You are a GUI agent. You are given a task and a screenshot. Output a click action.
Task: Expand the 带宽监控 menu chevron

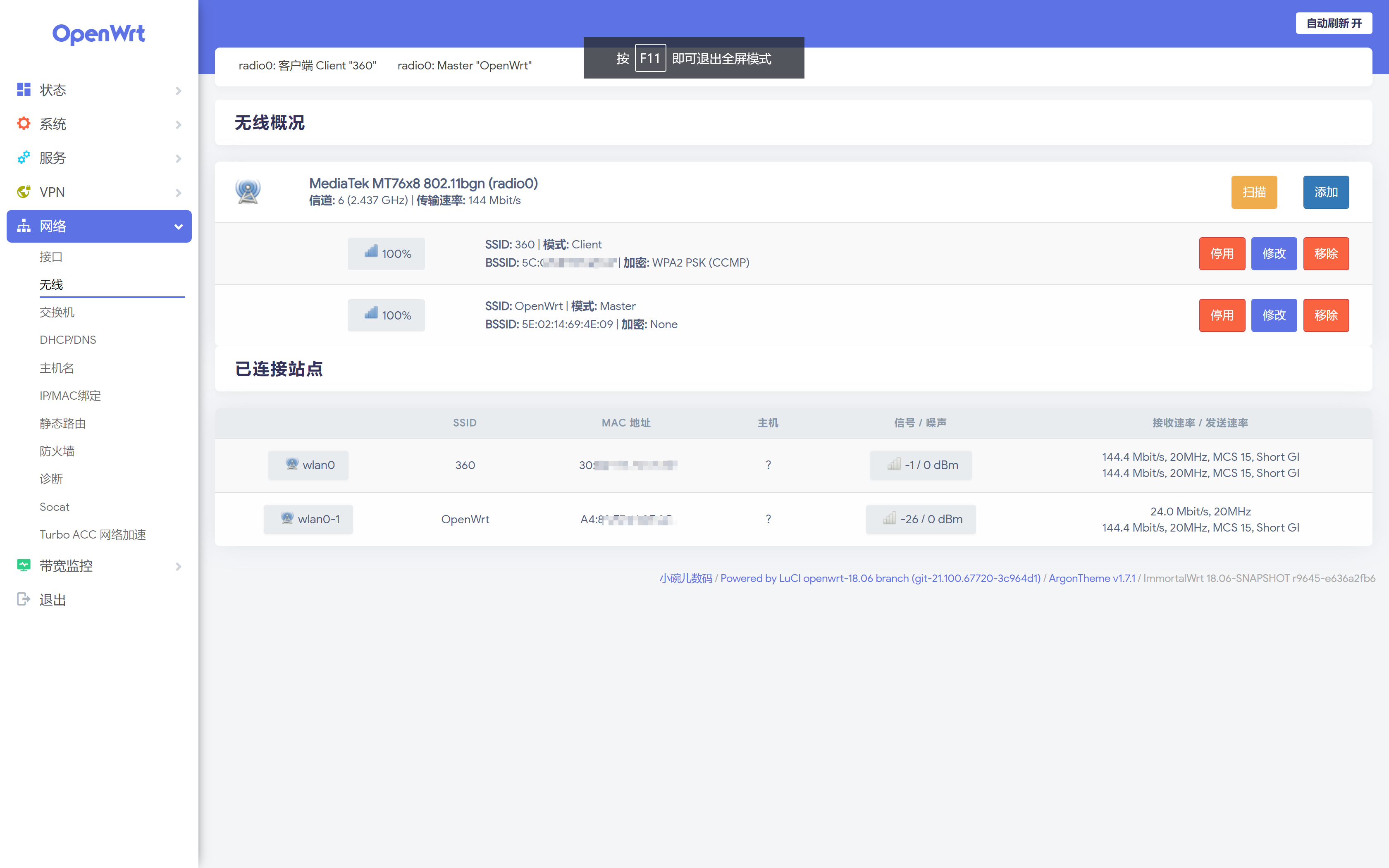tap(179, 567)
